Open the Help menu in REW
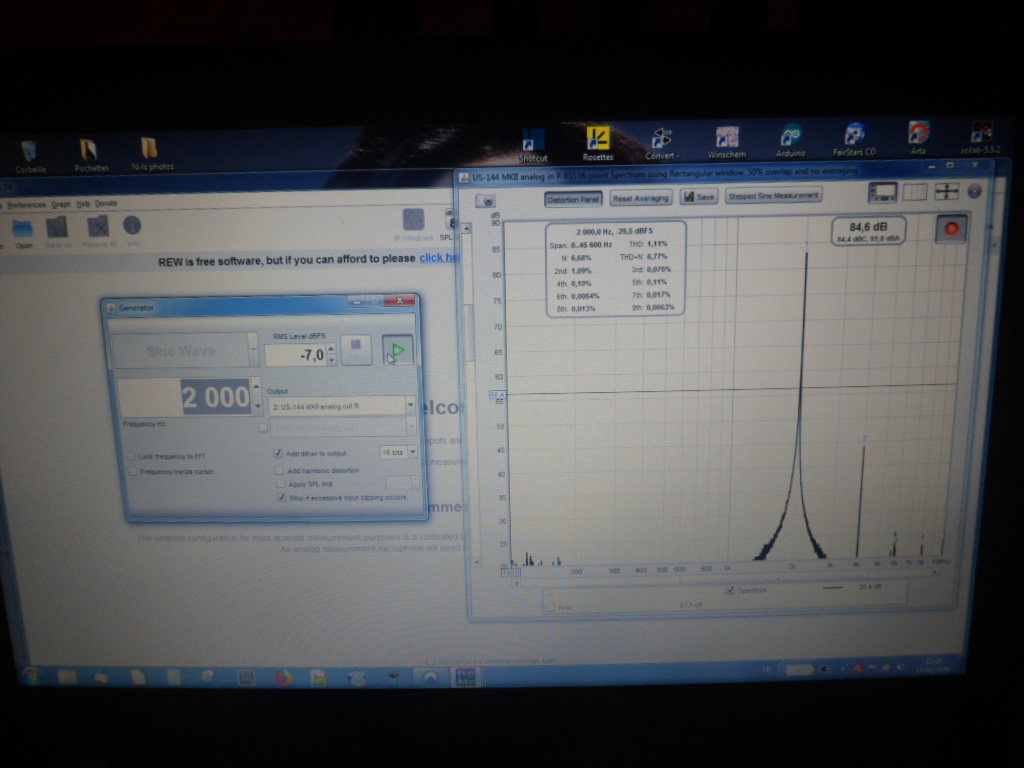Viewport: 1024px width, 768px height. (83, 204)
